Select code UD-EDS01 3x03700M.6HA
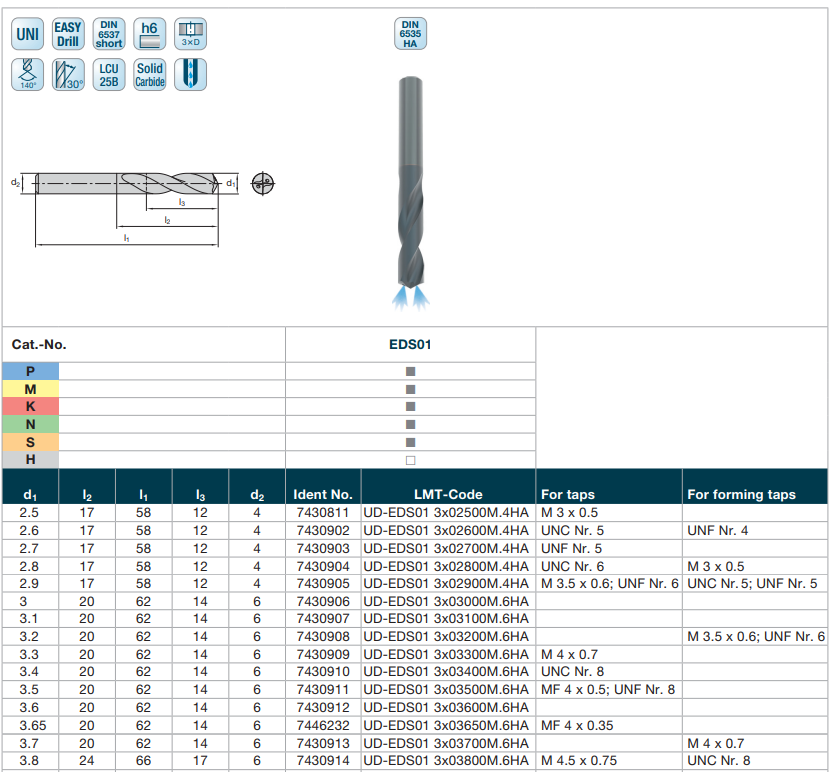The image size is (836, 772). (446, 743)
